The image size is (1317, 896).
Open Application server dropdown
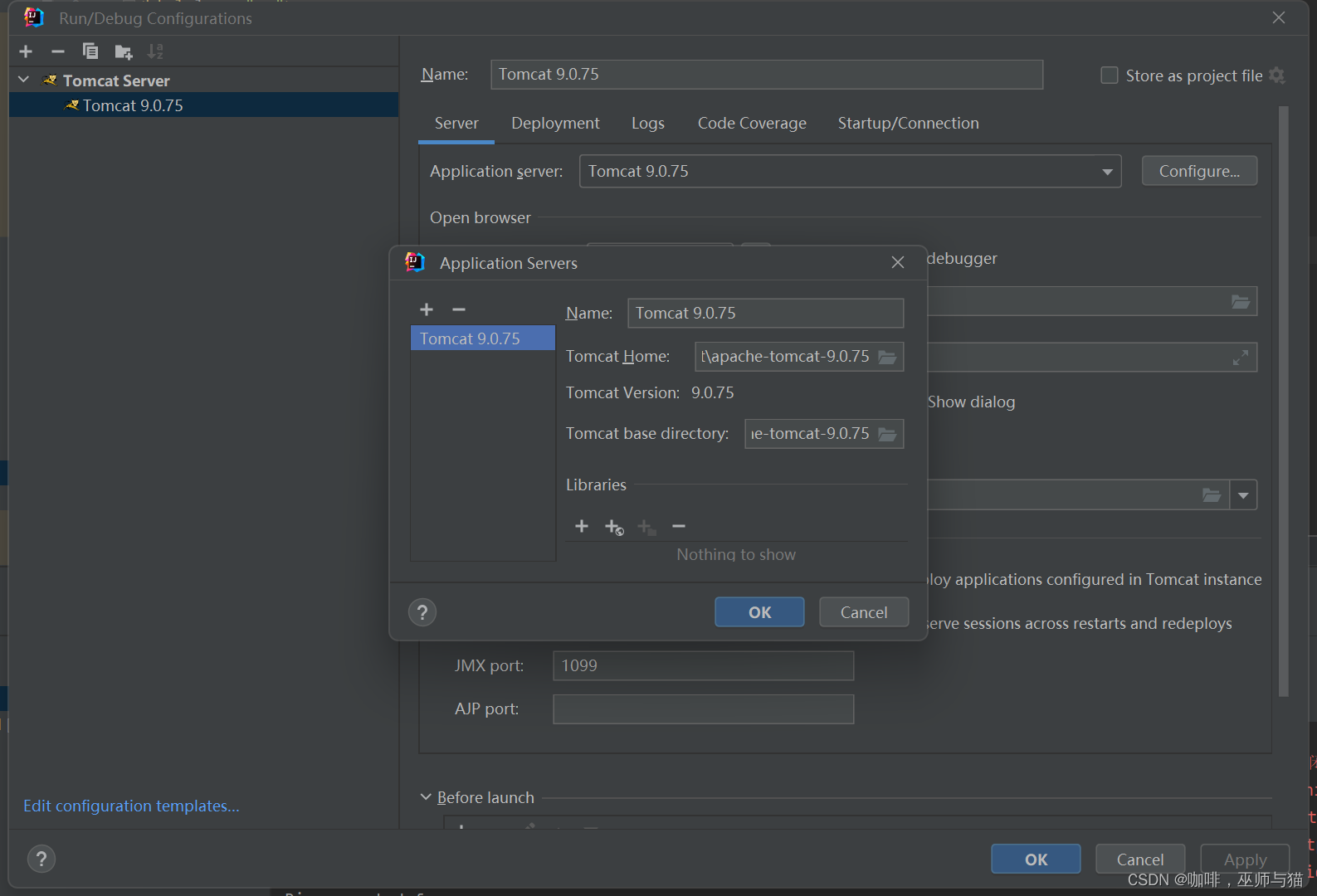[1107, 172]
